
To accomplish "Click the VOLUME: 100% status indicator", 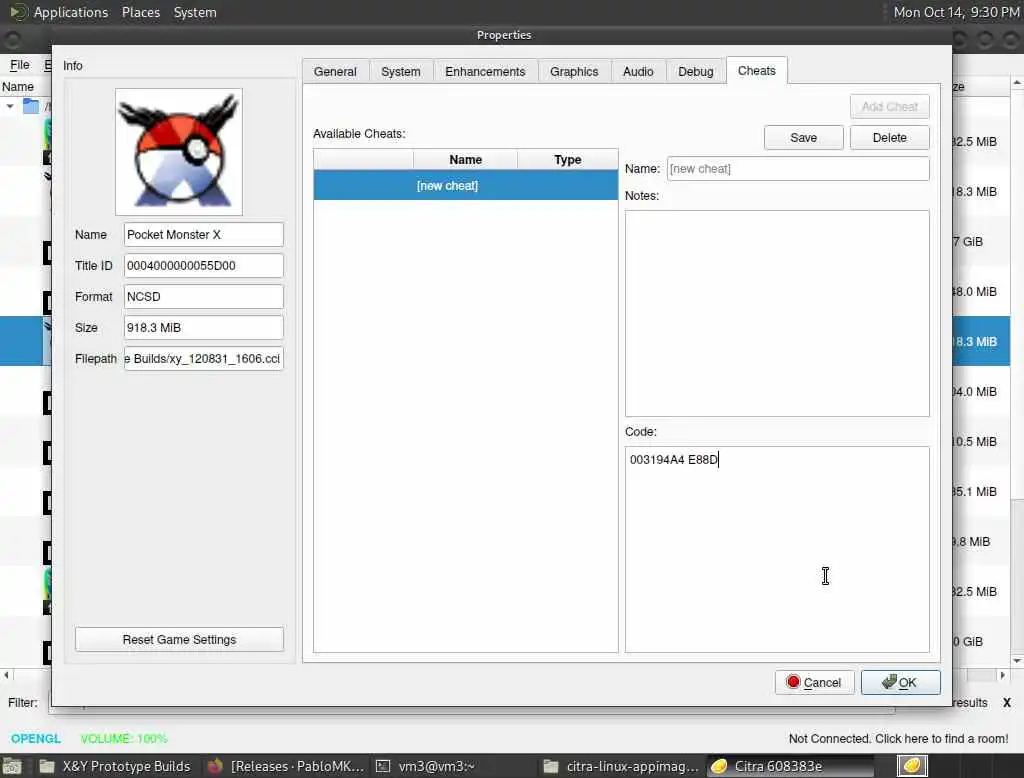I will 124,738.
